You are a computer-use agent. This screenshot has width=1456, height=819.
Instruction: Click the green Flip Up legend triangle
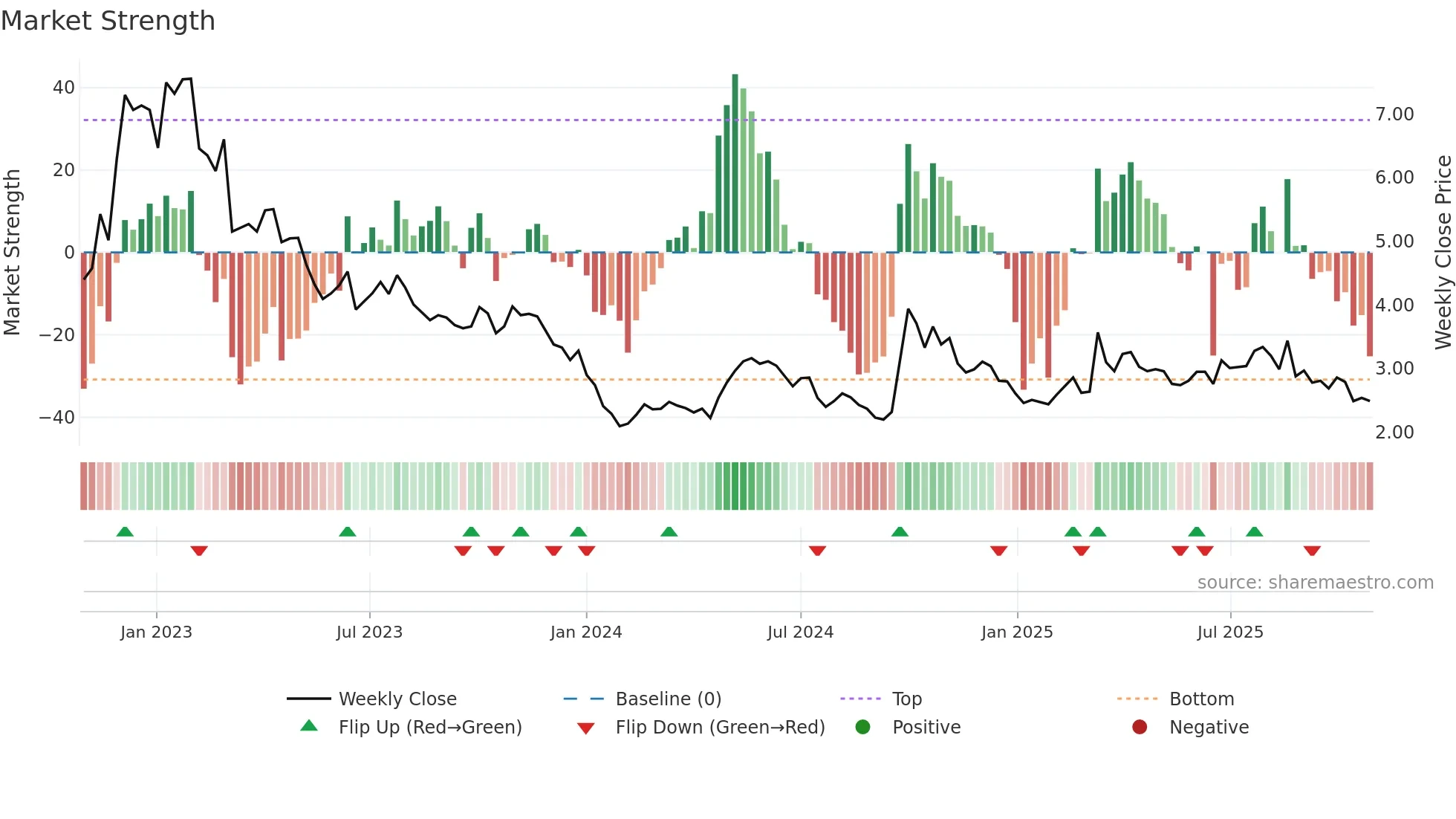coord(309,726)
